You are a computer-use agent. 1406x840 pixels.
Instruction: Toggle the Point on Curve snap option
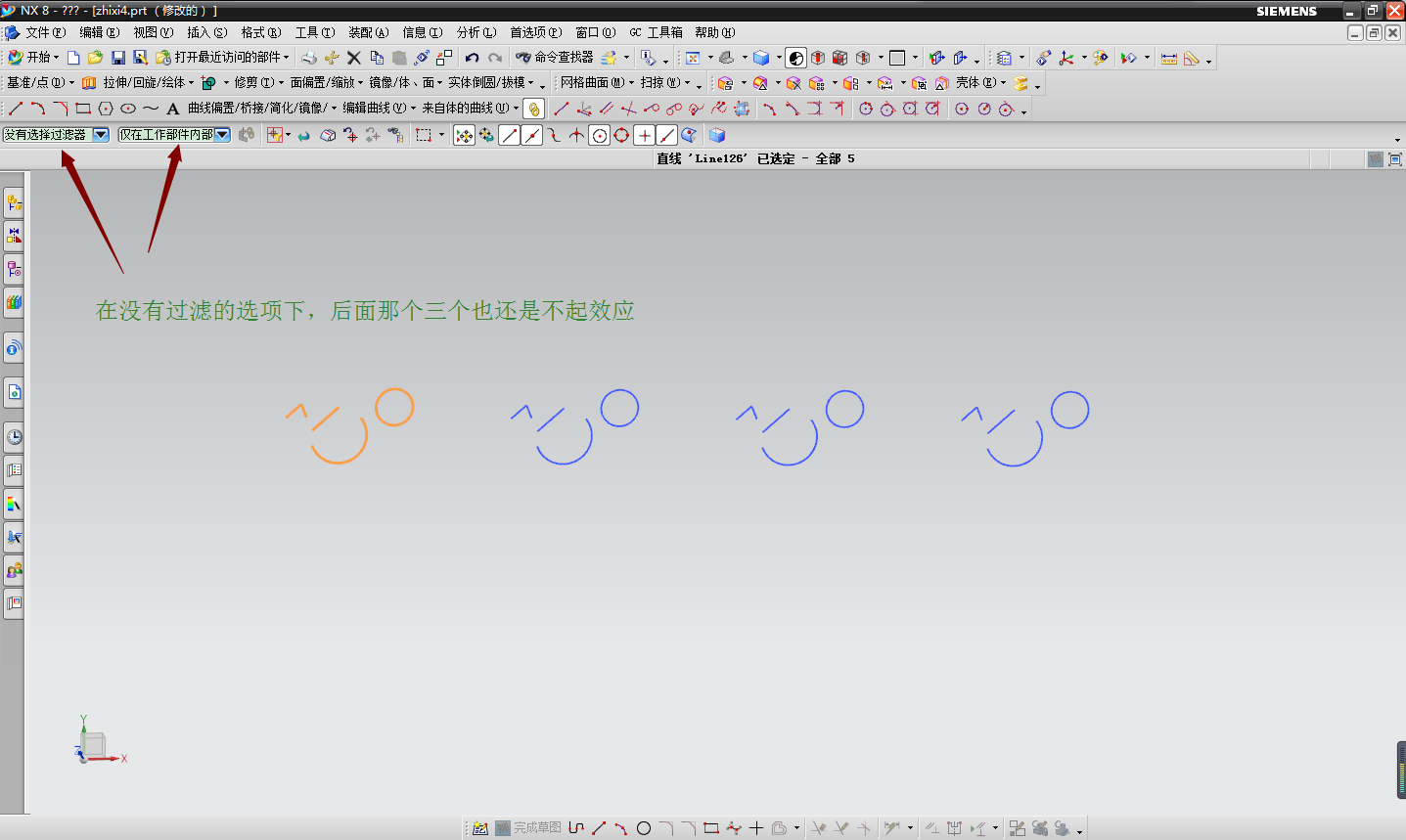pos(666,135)
